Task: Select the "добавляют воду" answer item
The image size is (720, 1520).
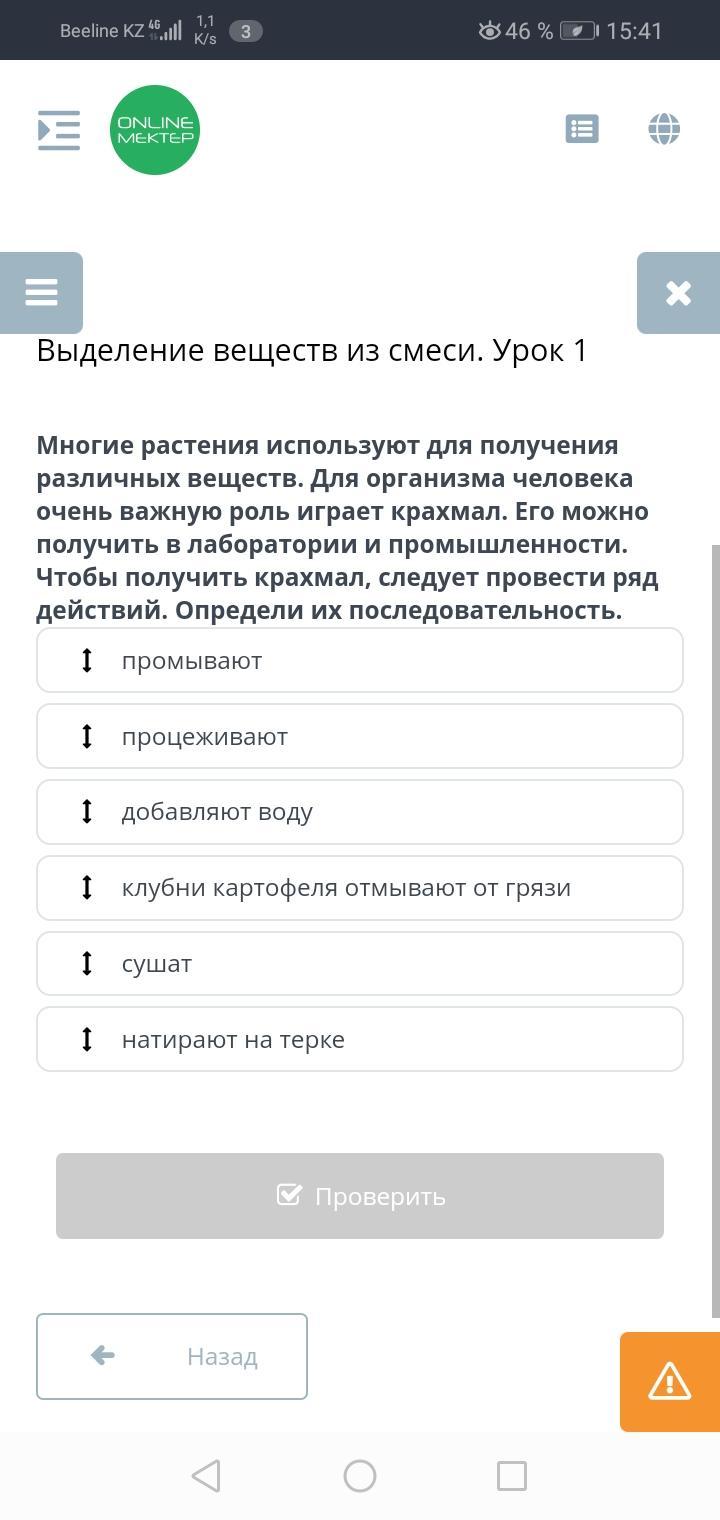Action: click(x=360, y=812)
